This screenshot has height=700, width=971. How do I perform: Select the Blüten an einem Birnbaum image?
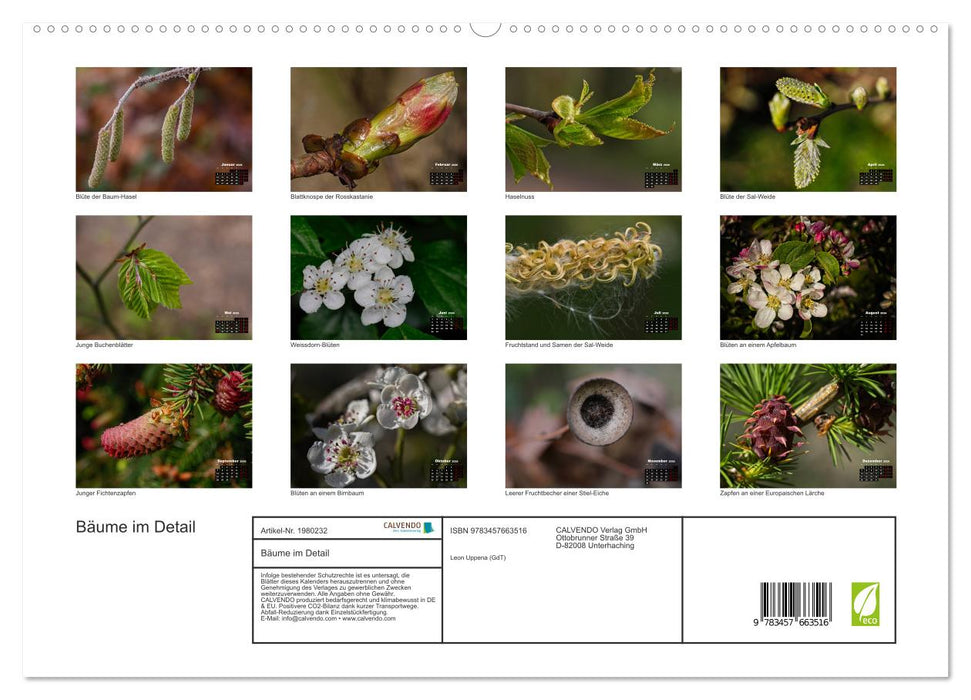pos(378,425)
